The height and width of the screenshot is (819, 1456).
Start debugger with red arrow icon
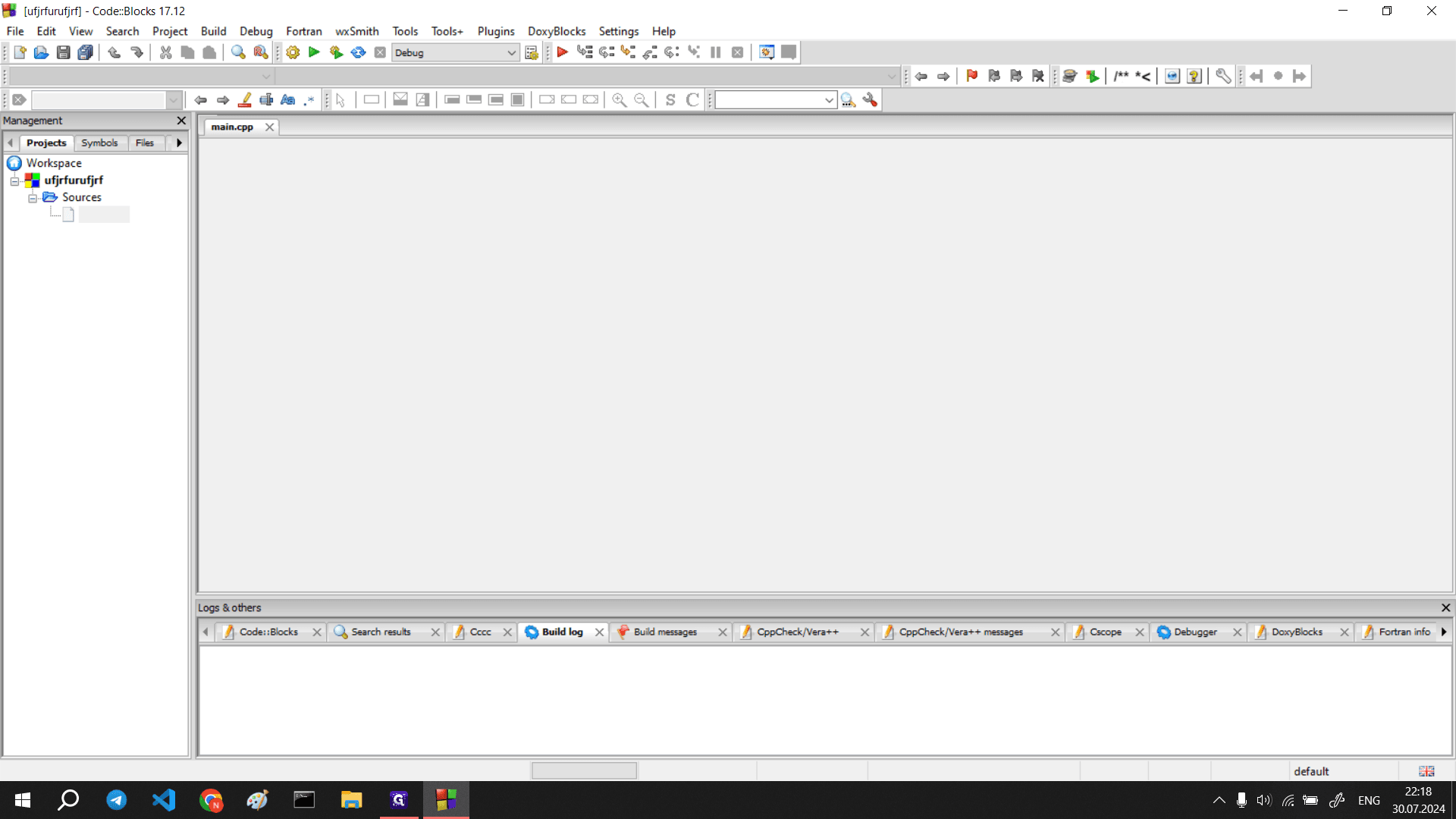point(562,52)
